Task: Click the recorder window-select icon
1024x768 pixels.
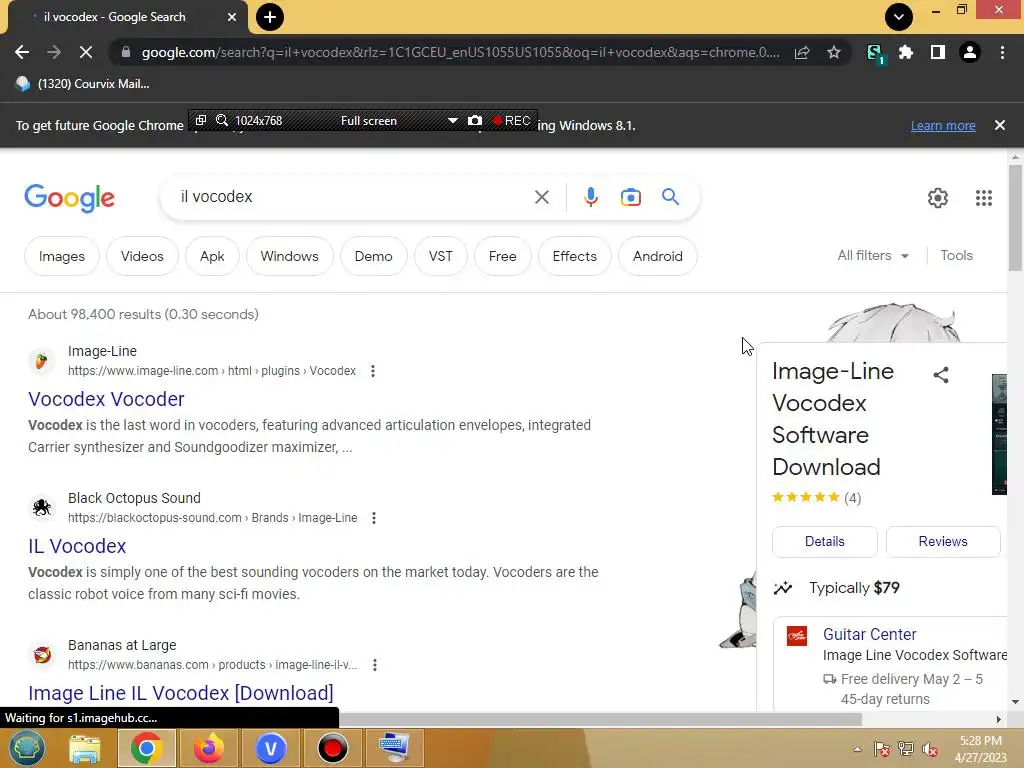Action: click(201, 120)
